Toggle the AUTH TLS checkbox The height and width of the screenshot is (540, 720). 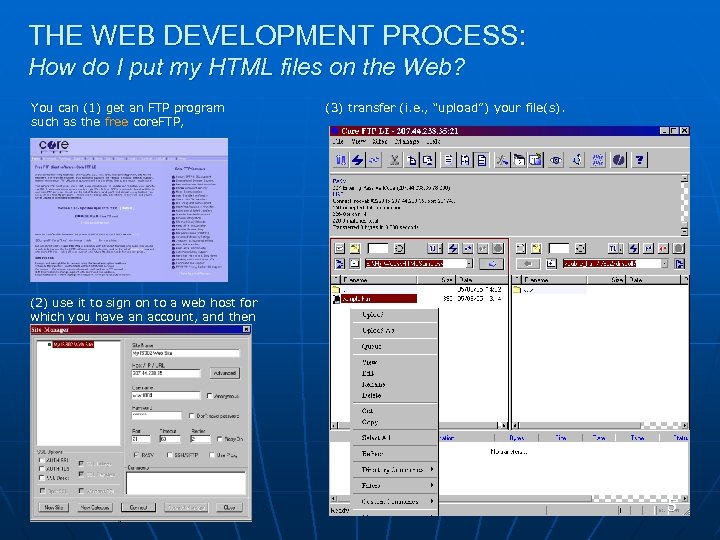(42, 469)
